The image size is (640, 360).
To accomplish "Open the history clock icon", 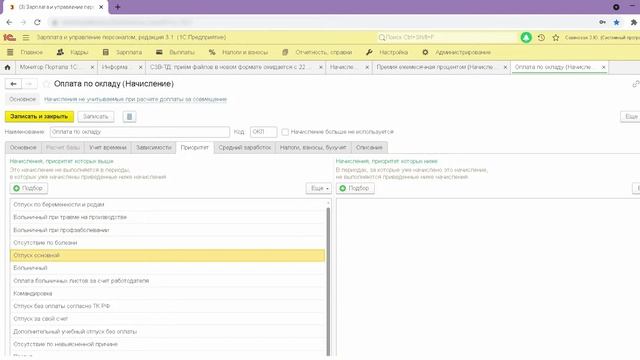I will point(541,38).
